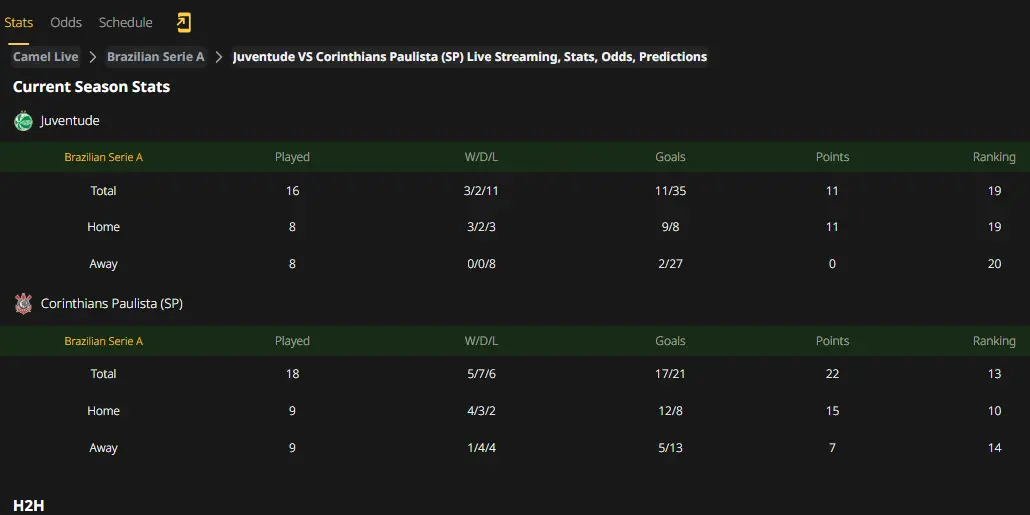Click the Juventude team name
This screenshot has height=515, width=1030.
(70, 121)
